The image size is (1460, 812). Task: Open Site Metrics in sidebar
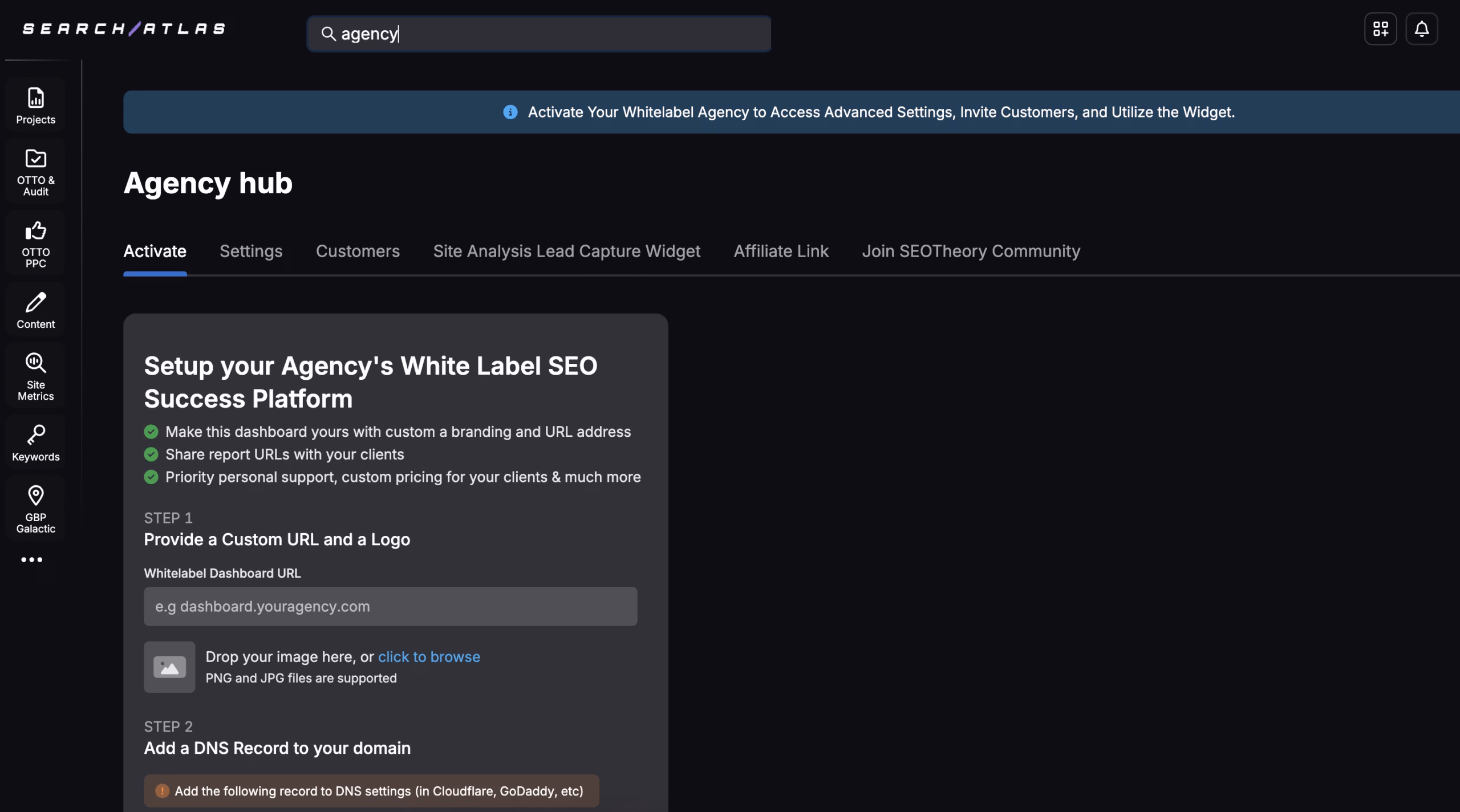pyautogui.click(x=35, y=376)
